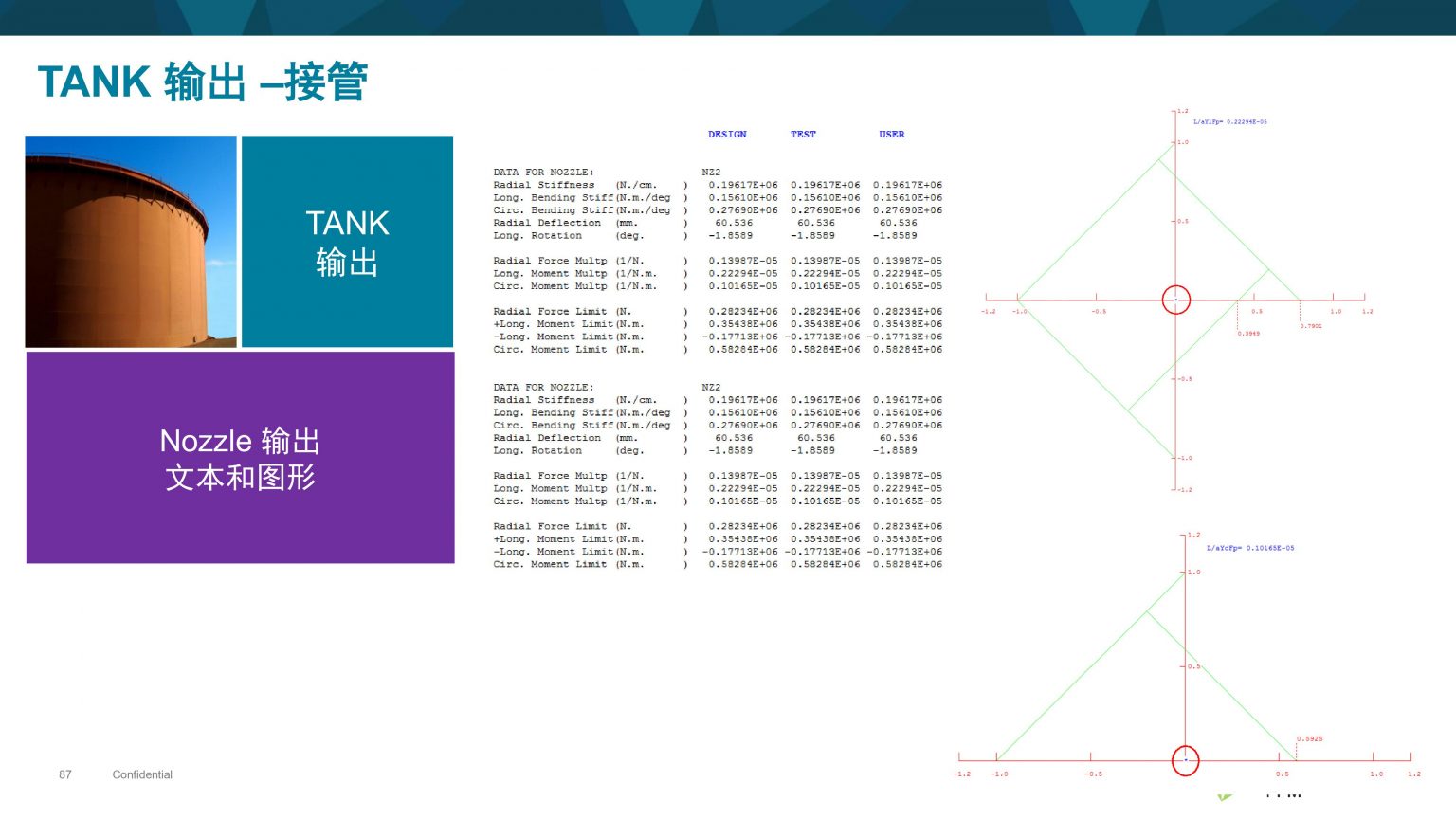Click the 0.5925 value on the lower graph

[x=1309, y=738]
